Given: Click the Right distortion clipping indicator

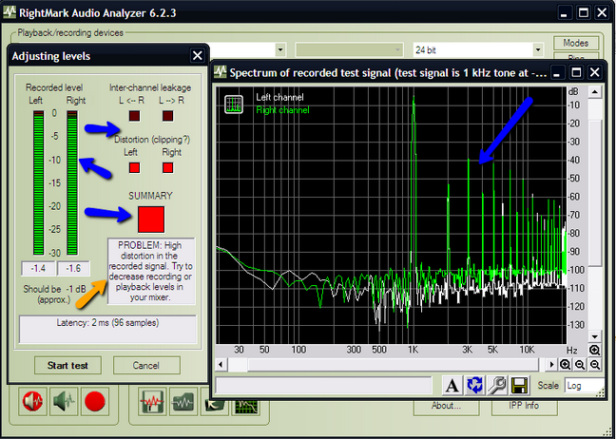Looking at the screenshot, I should (169, 168).
